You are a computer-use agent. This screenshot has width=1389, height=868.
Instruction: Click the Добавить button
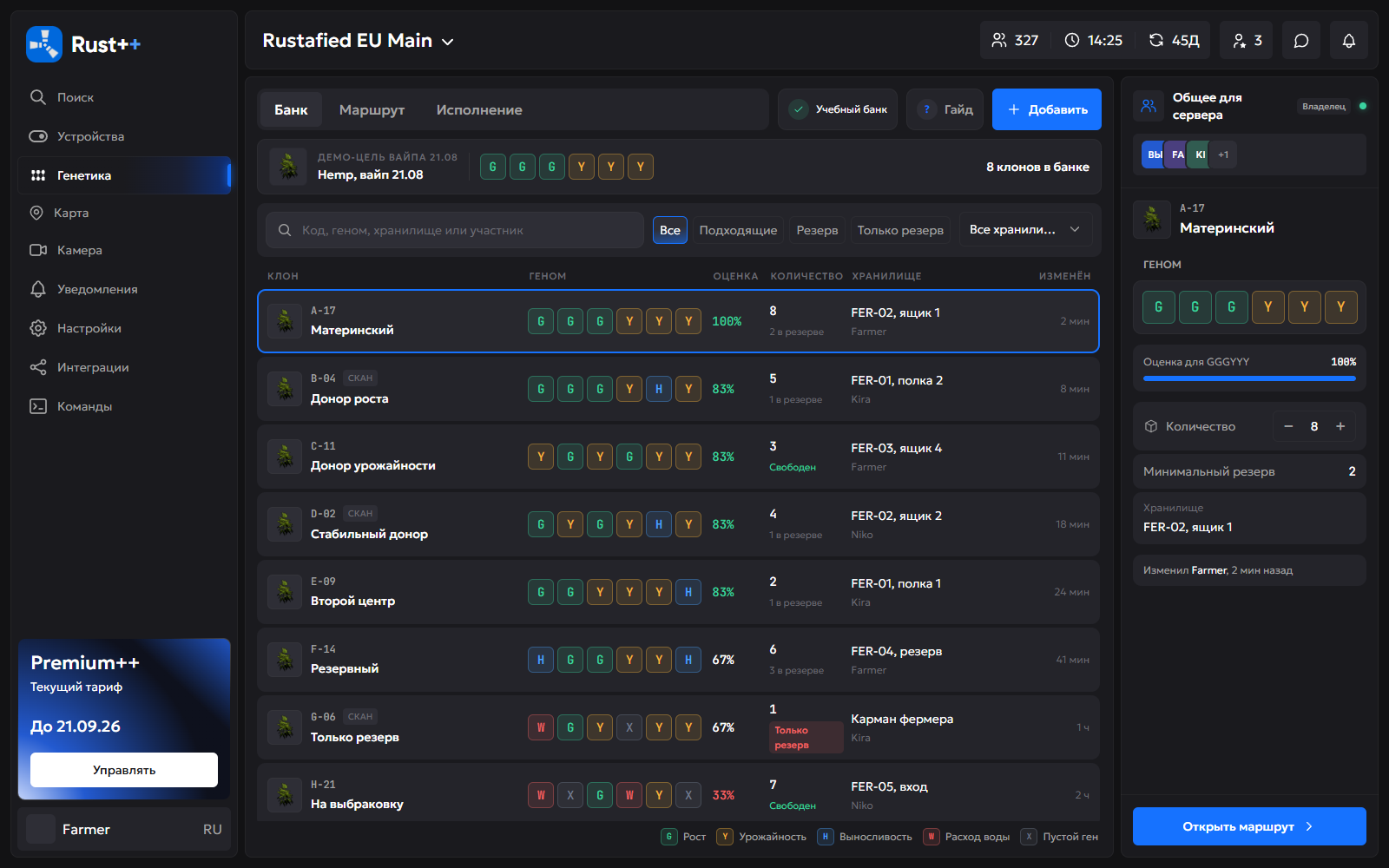[x=1047, y=109]
